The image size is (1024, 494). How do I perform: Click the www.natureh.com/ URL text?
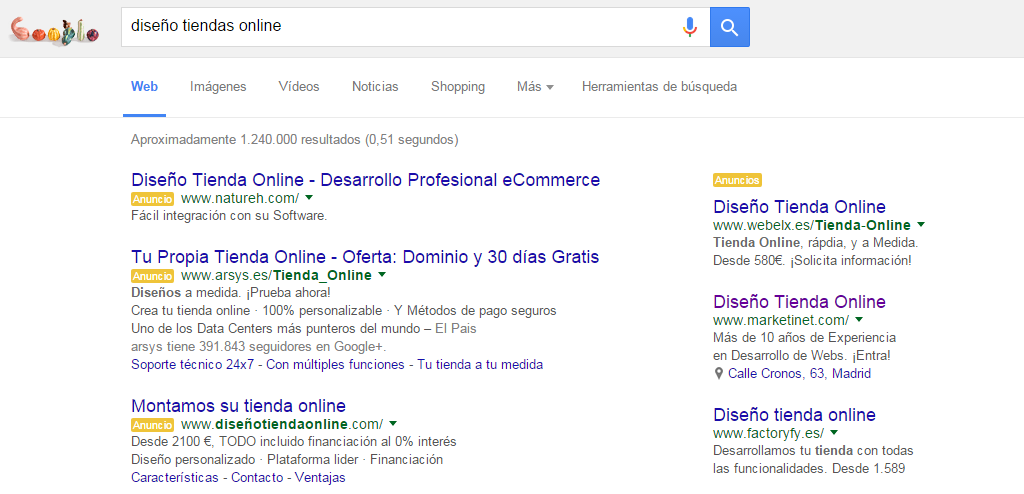pos(240,198)
